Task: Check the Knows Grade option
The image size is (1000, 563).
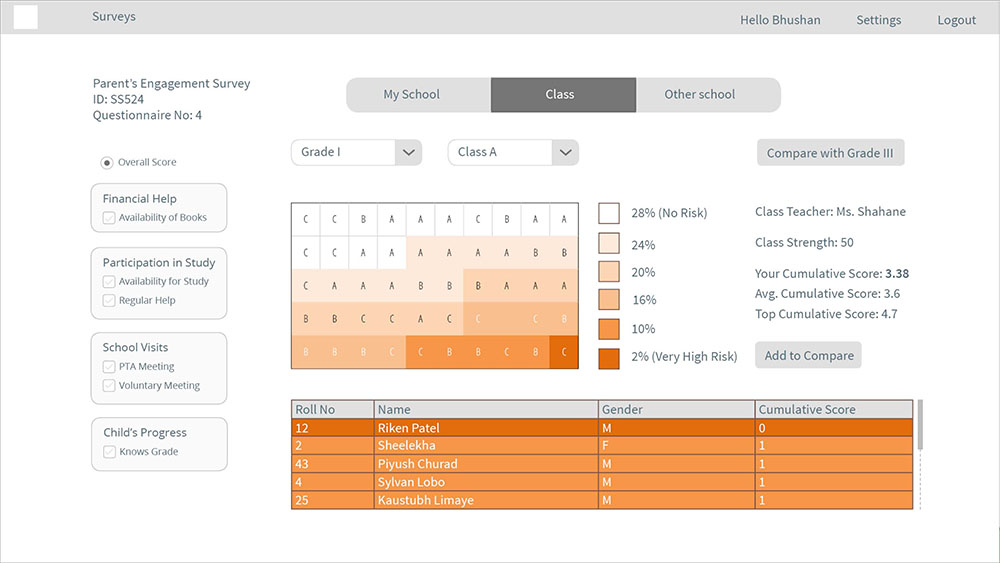Action: pyautogui.click(x=110, y=452)
